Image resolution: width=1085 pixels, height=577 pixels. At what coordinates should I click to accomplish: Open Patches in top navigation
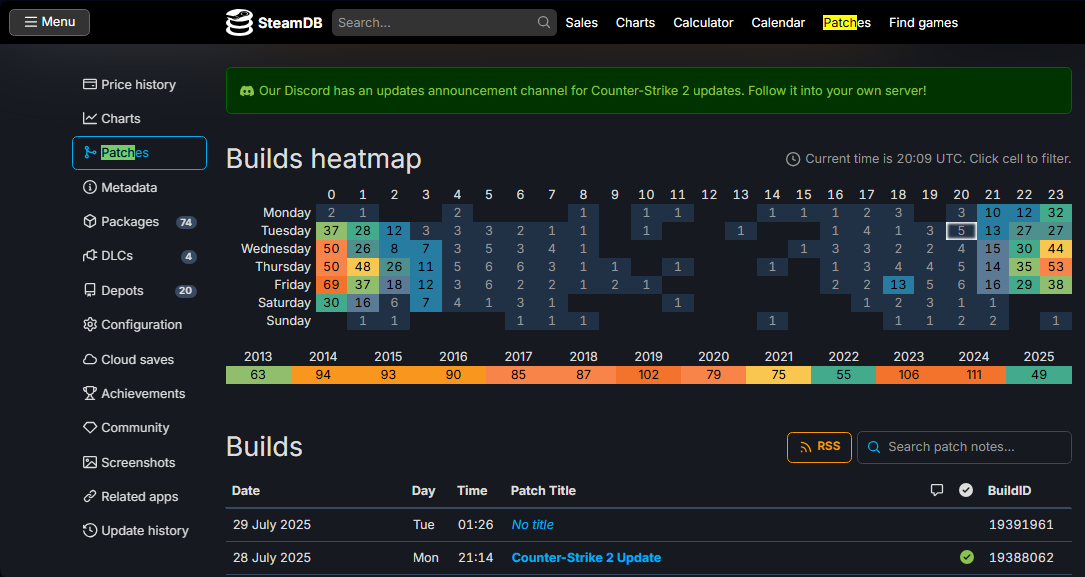[847, 22]
